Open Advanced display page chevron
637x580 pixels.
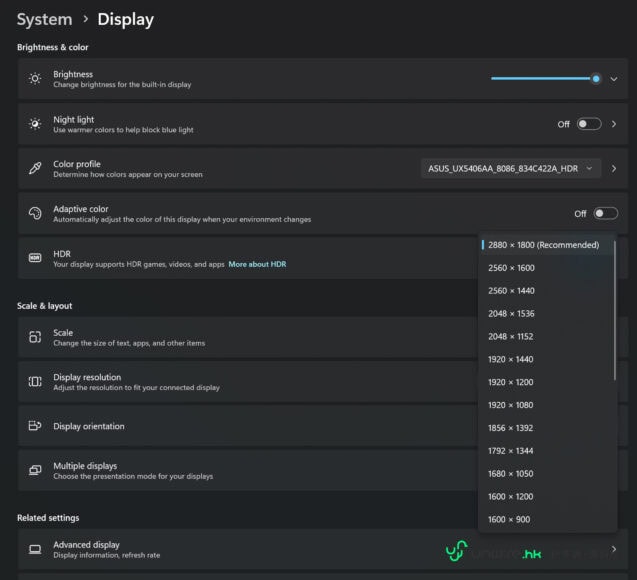click(614, 549)
